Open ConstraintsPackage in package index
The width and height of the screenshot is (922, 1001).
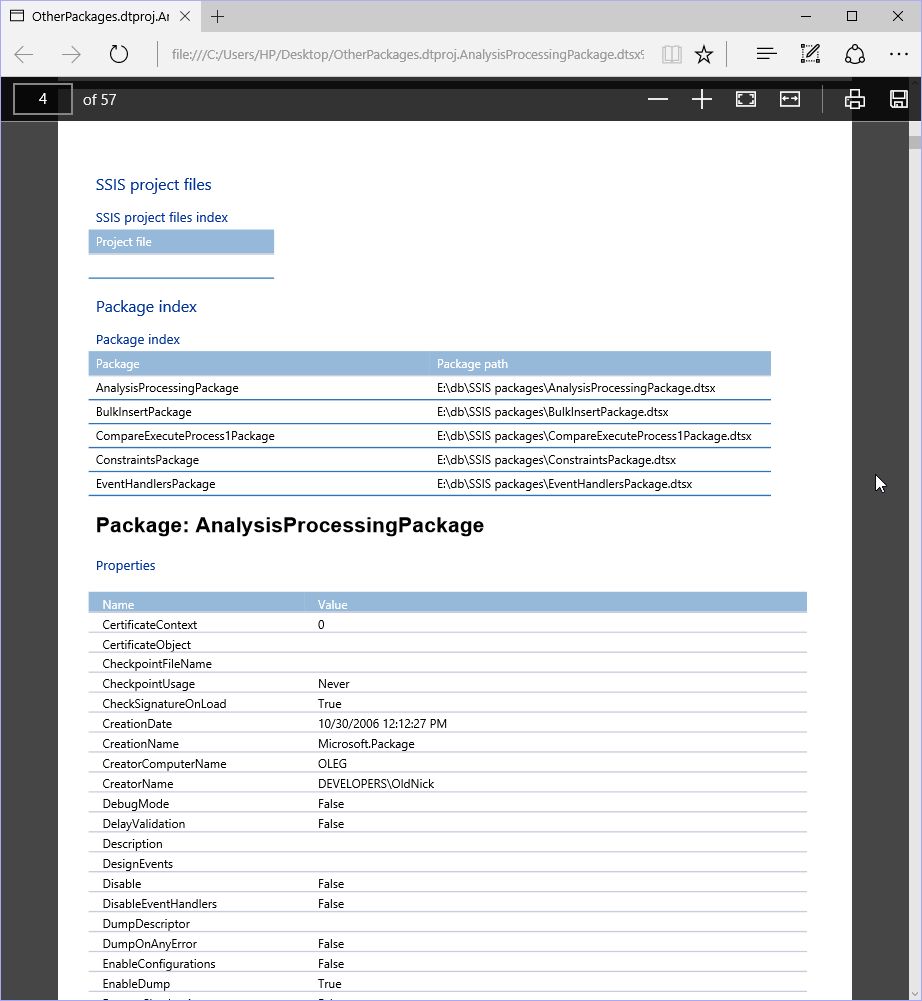point(147,460)
